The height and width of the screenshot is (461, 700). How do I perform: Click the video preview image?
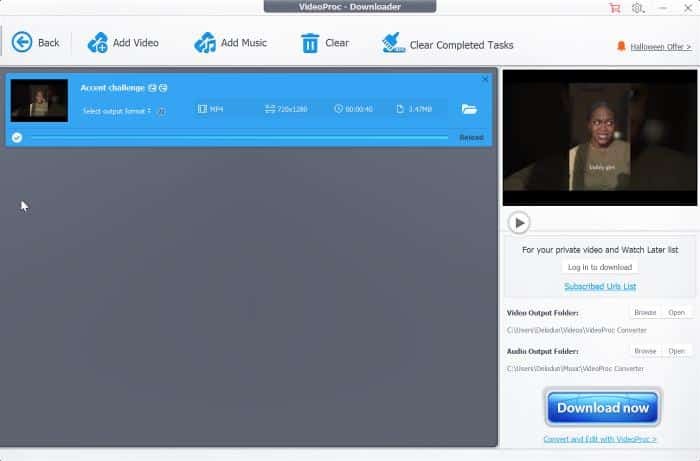tap(600, 137)
